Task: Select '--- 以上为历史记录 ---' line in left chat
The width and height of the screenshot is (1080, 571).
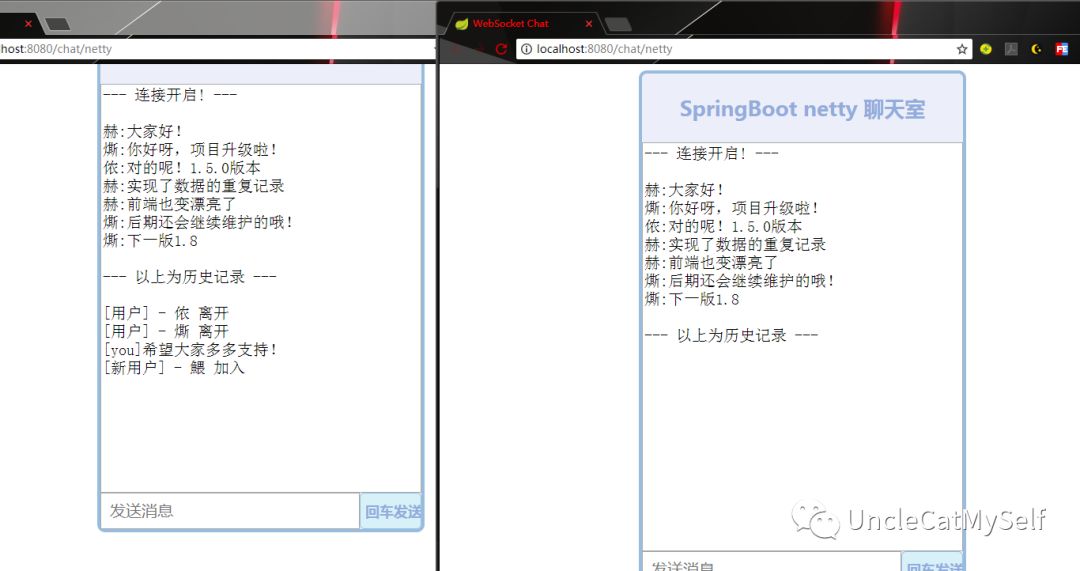Action: [190, 277]
